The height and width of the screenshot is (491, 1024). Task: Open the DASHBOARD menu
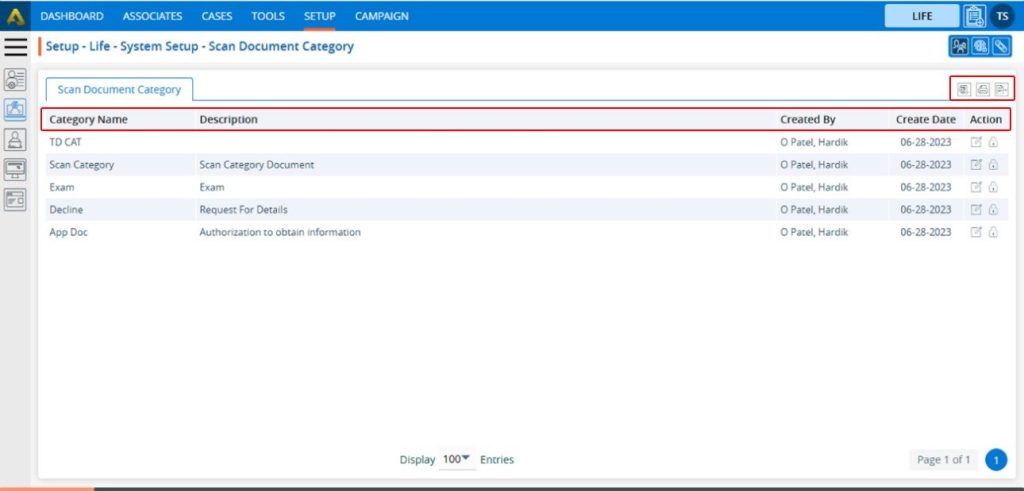[72, 16]
